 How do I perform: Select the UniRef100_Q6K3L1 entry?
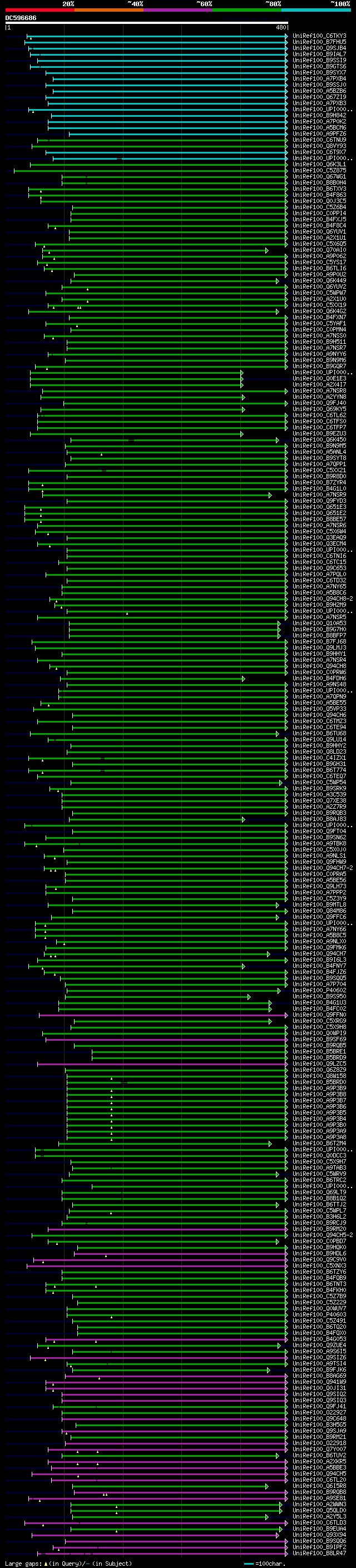[319, 164]
